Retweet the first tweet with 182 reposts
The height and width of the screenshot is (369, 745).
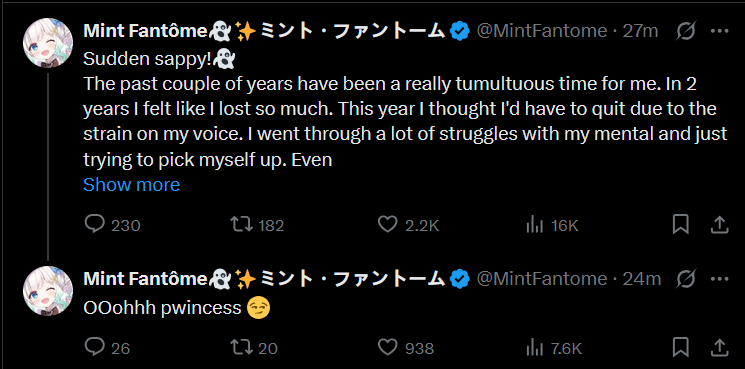click(x=257, y=225)
